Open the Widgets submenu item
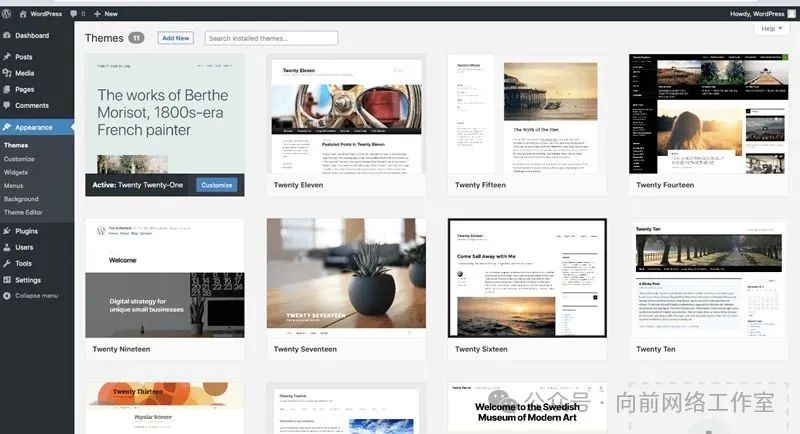The width and height of the screenshot is (800, 434). click(x=16, y=172)
